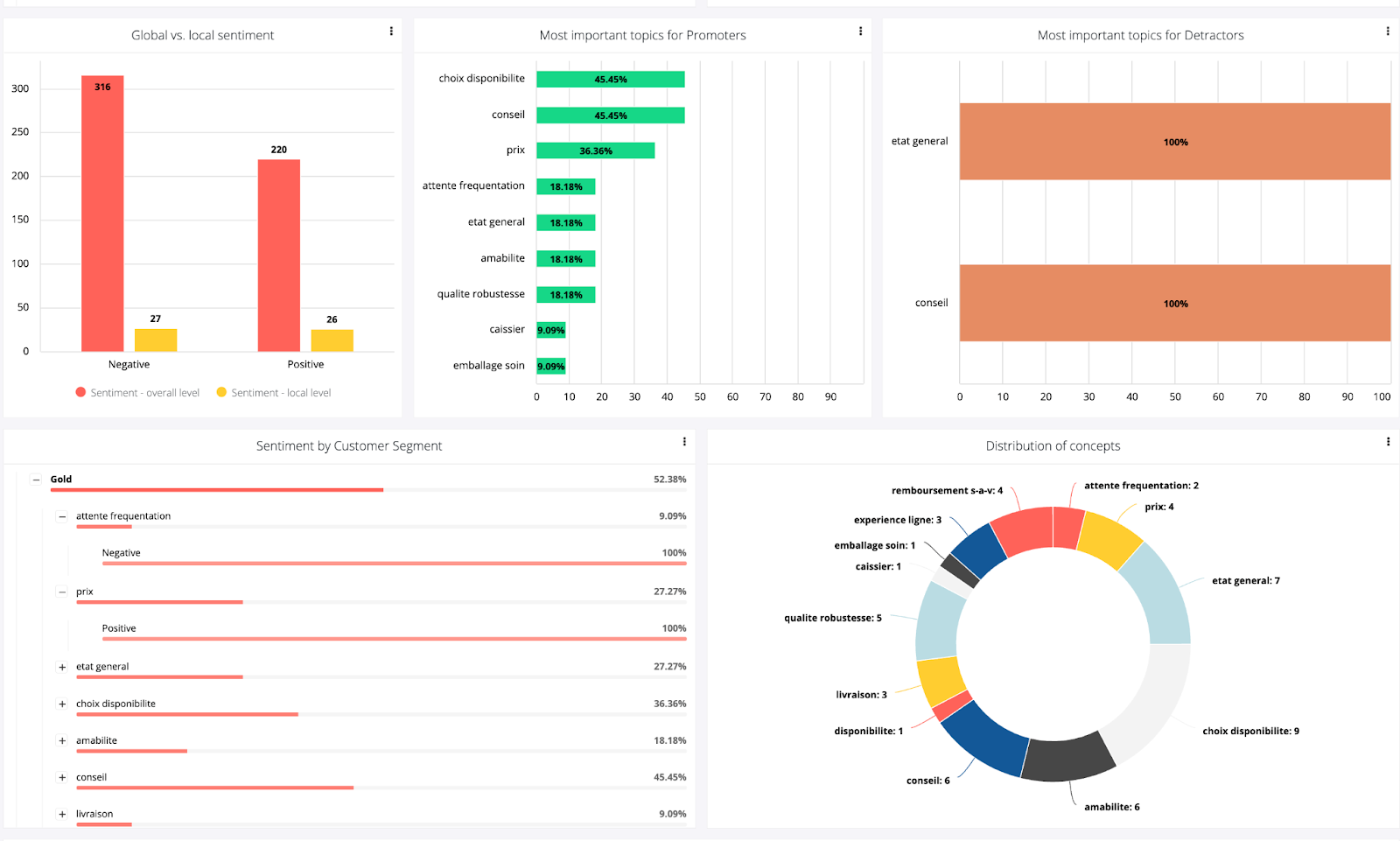
Task: Open Global vs. local sentiment options menu
Action: (391, 32)
